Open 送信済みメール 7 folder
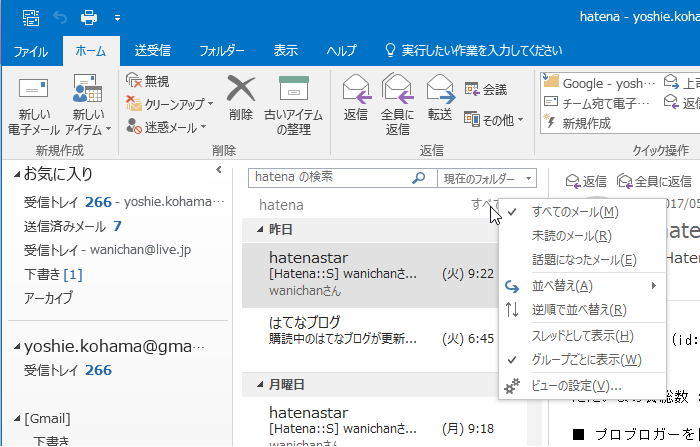 pyautogui.click(x=72, y=226)
